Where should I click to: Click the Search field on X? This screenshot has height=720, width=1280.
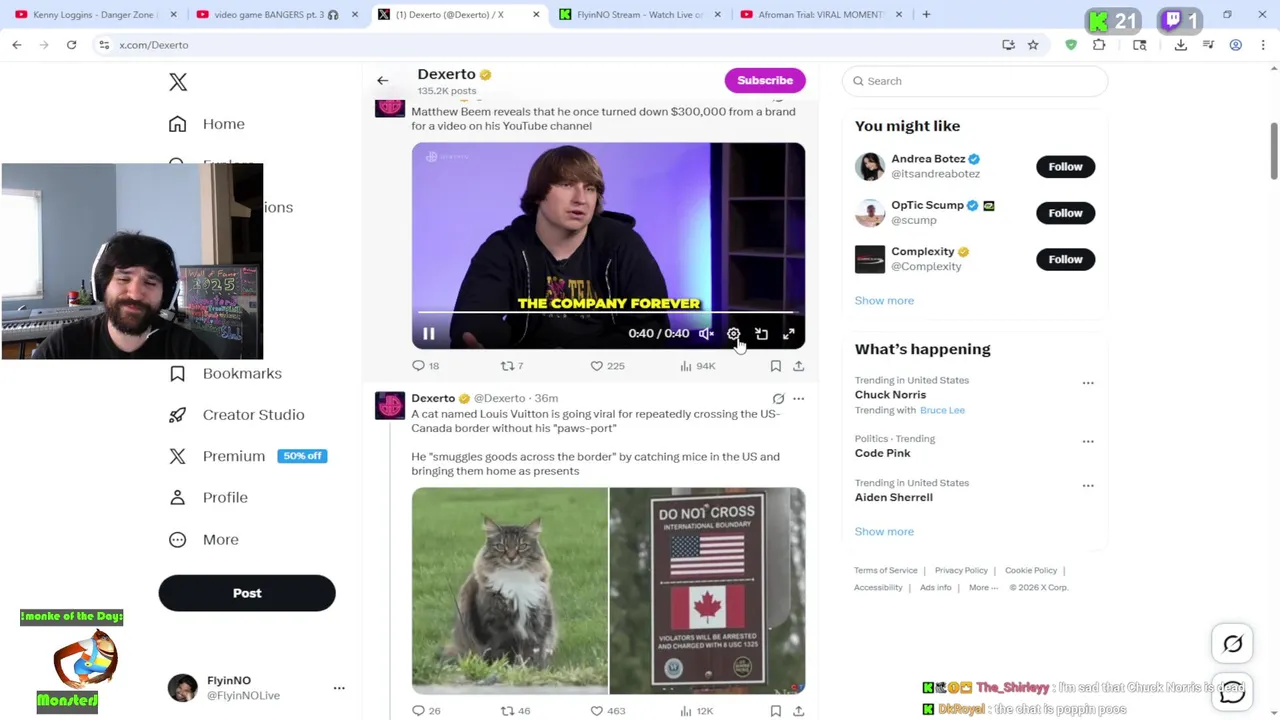pos(975,81)
